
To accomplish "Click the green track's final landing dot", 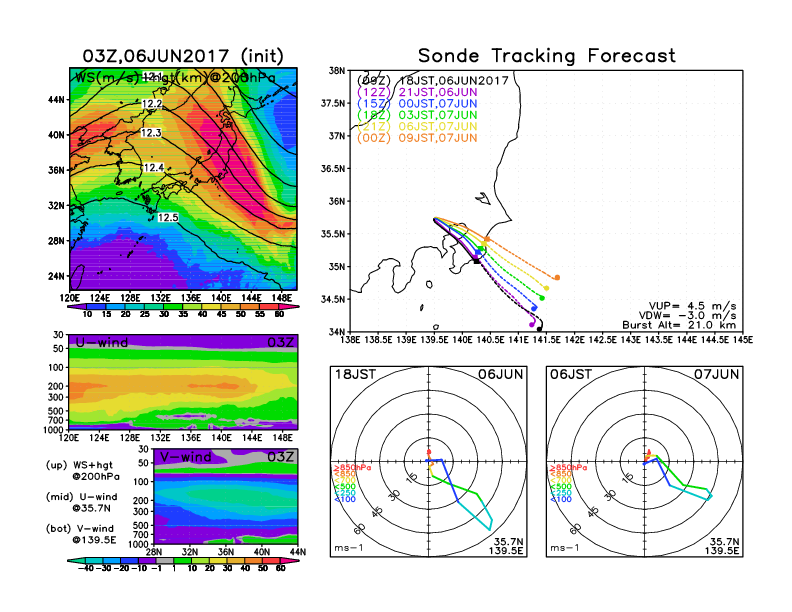I will click(x=542, y=298).
